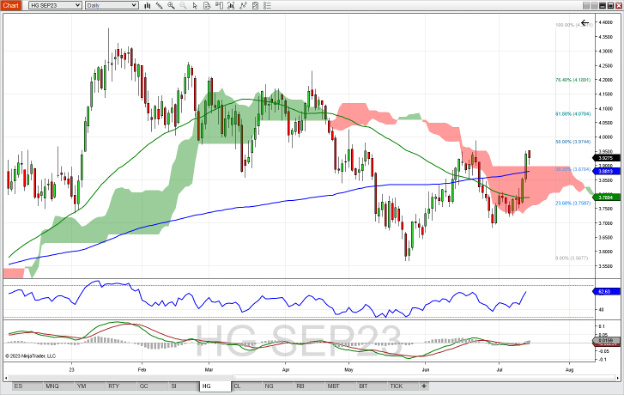624x396 pixels.
Task: Switch to the RTY tab
Action: point(121,386)
